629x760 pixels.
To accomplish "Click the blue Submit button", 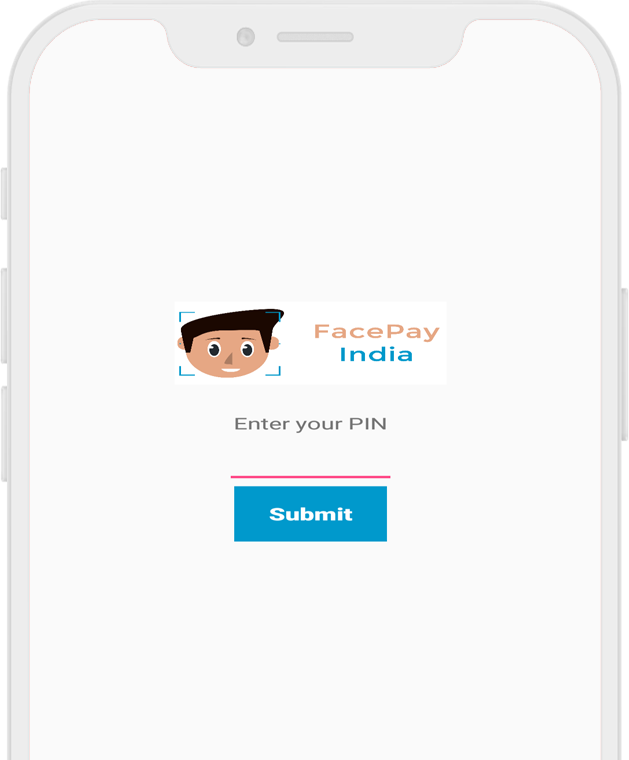I will click(x=310, y=514).
